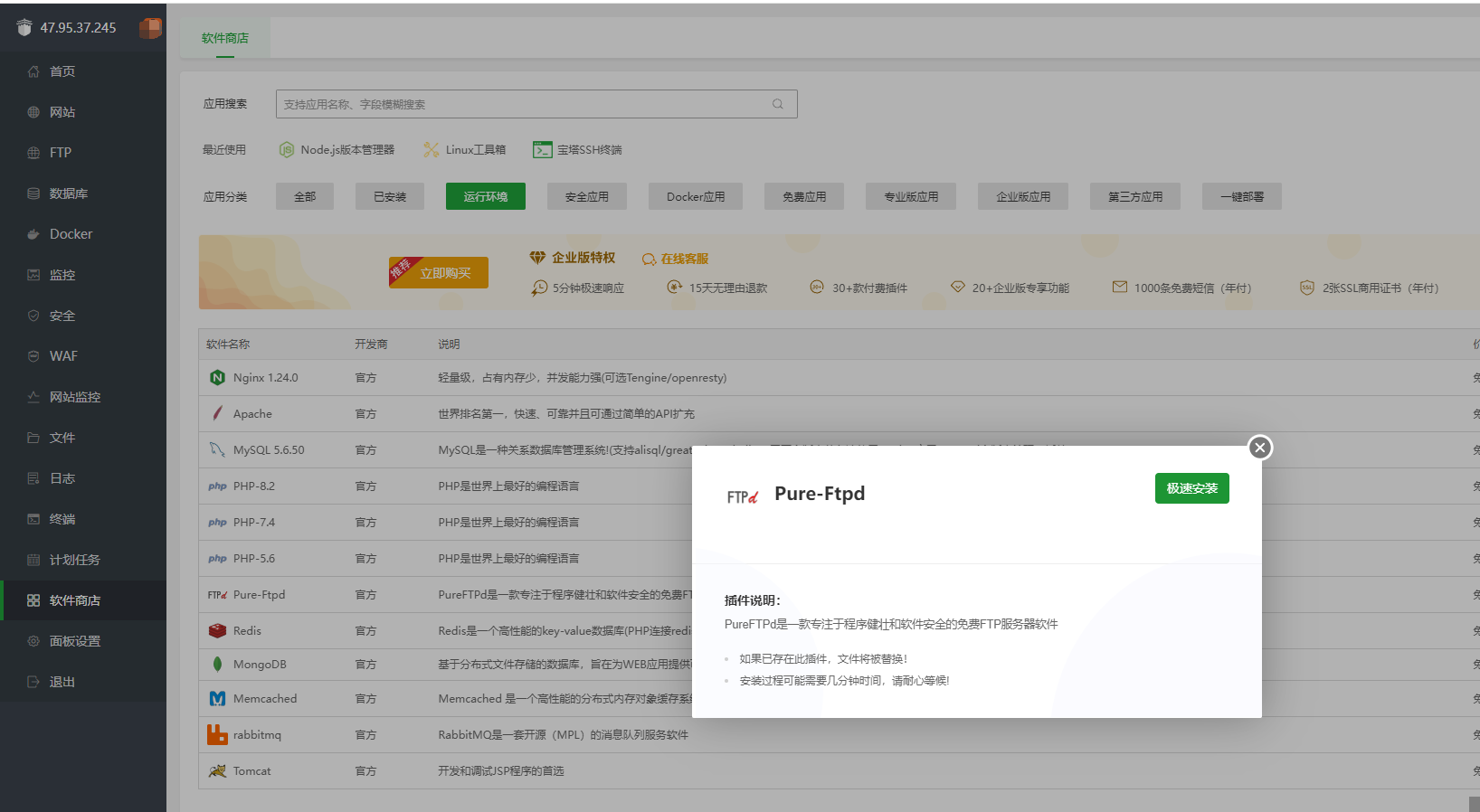Click the 网站监控 chart icon
The image size is (1480, 812).
pos(33,397)
